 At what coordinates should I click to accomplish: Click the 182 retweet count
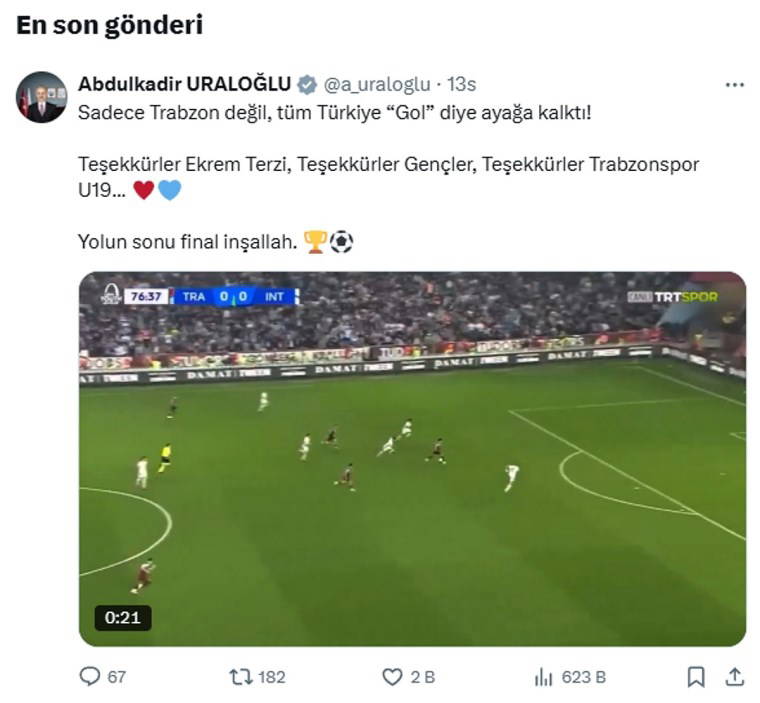pyautogui.click(x=272, y=677)
